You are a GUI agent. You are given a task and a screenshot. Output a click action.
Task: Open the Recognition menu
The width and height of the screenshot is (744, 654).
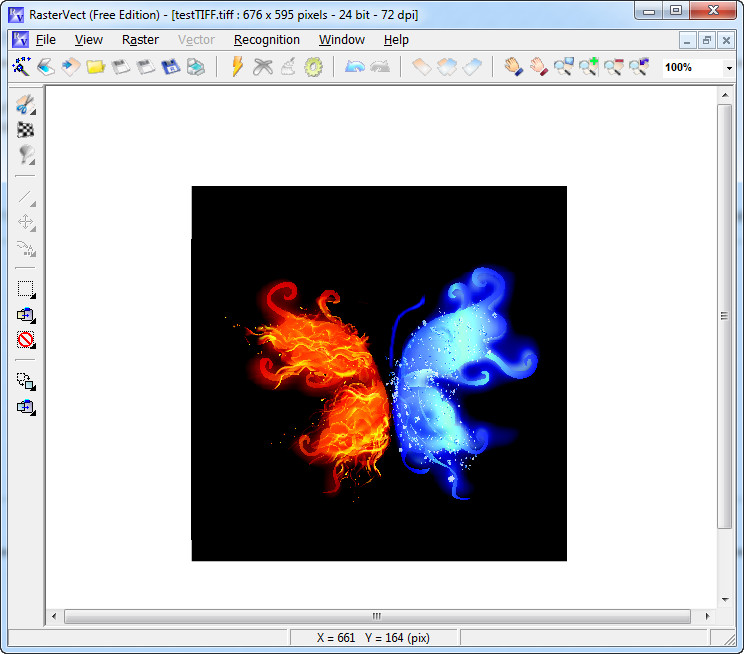coord(267,40)
